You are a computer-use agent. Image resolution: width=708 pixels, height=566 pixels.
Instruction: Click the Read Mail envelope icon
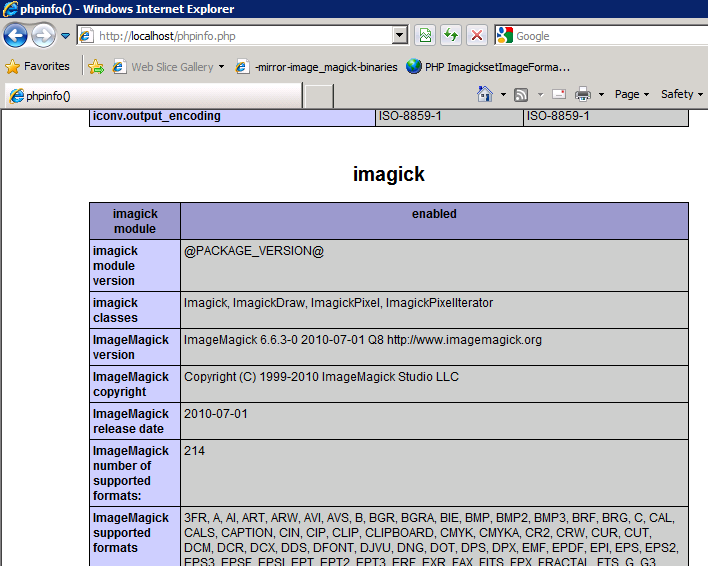(559, 94)
